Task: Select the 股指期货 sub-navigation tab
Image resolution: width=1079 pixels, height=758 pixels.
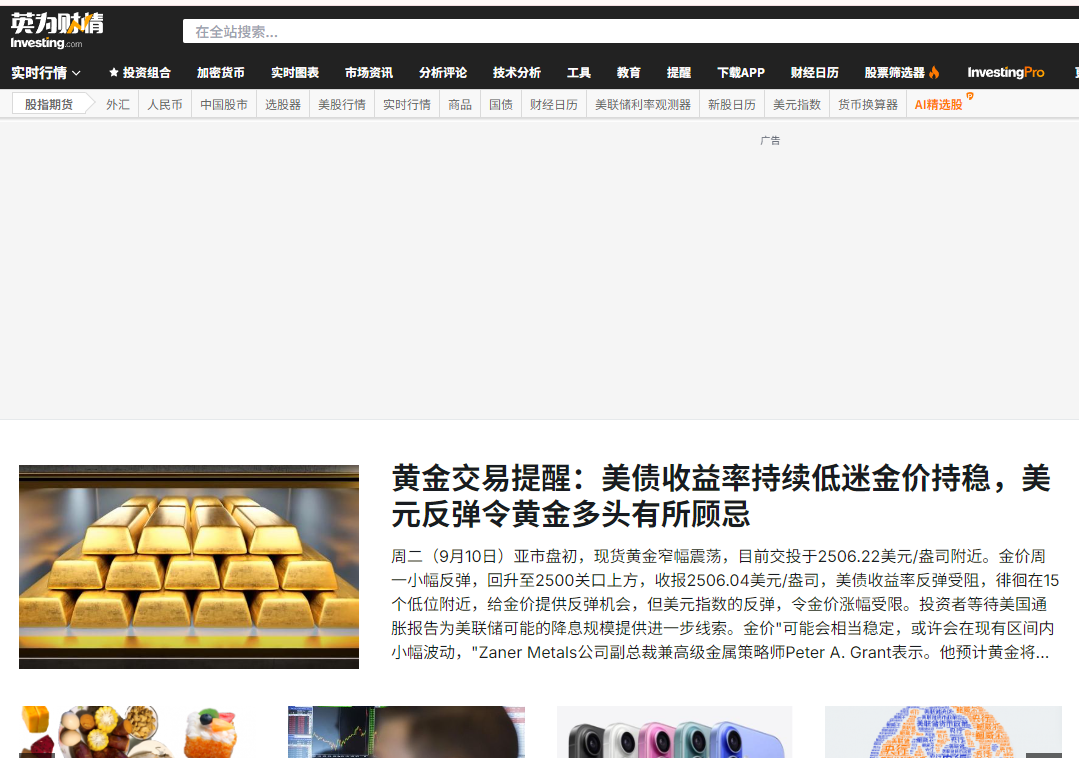Action: [49, 105]
